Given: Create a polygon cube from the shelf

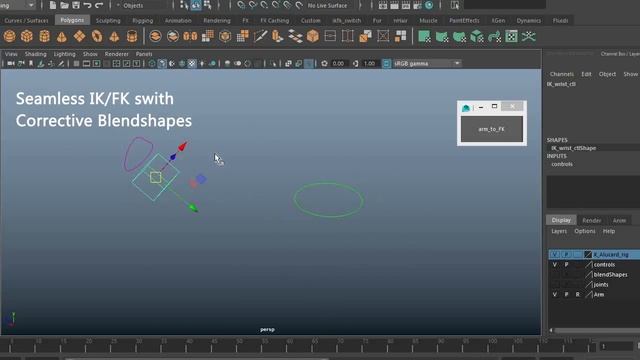Looking at the screenshot, I should point(27,36).
